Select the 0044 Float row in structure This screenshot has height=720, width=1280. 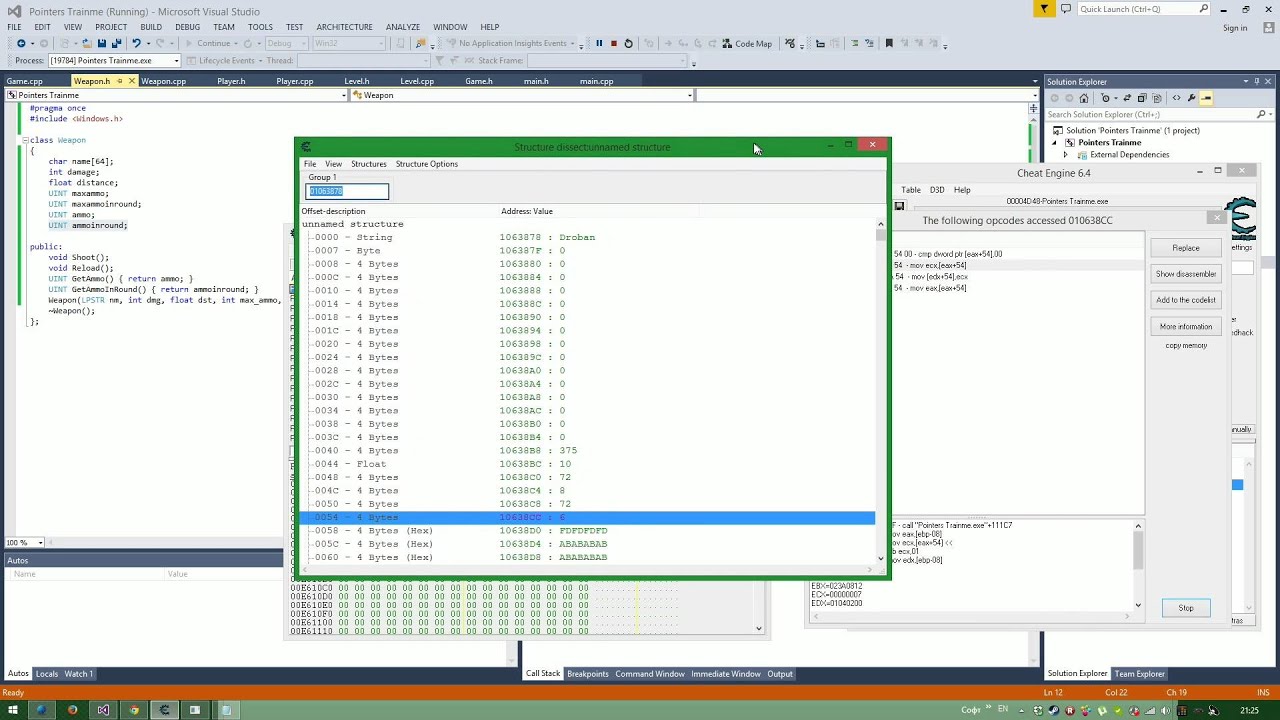(587, 464)
